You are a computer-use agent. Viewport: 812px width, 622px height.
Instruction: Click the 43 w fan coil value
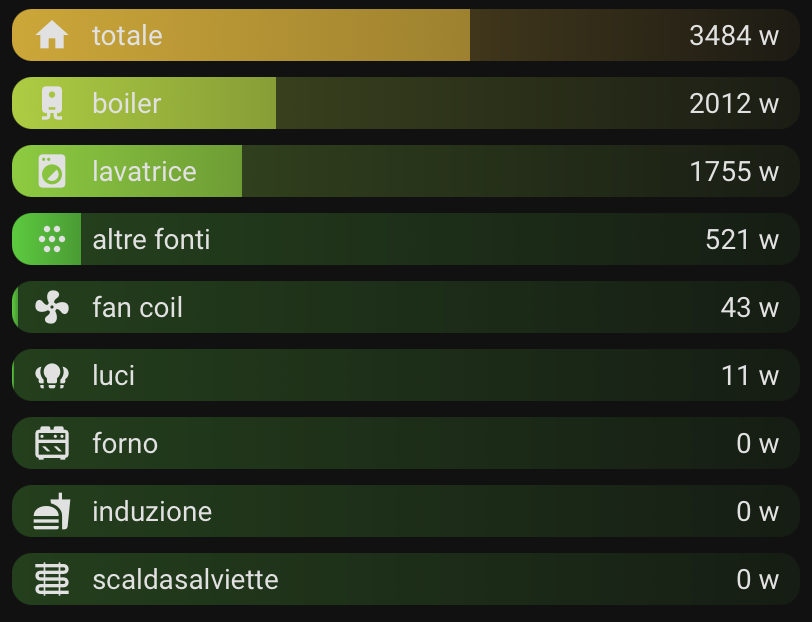(x=749, y=308)
